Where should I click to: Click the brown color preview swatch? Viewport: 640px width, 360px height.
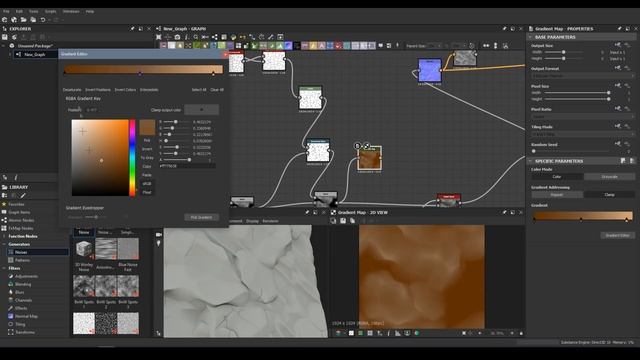pos(147,127)
